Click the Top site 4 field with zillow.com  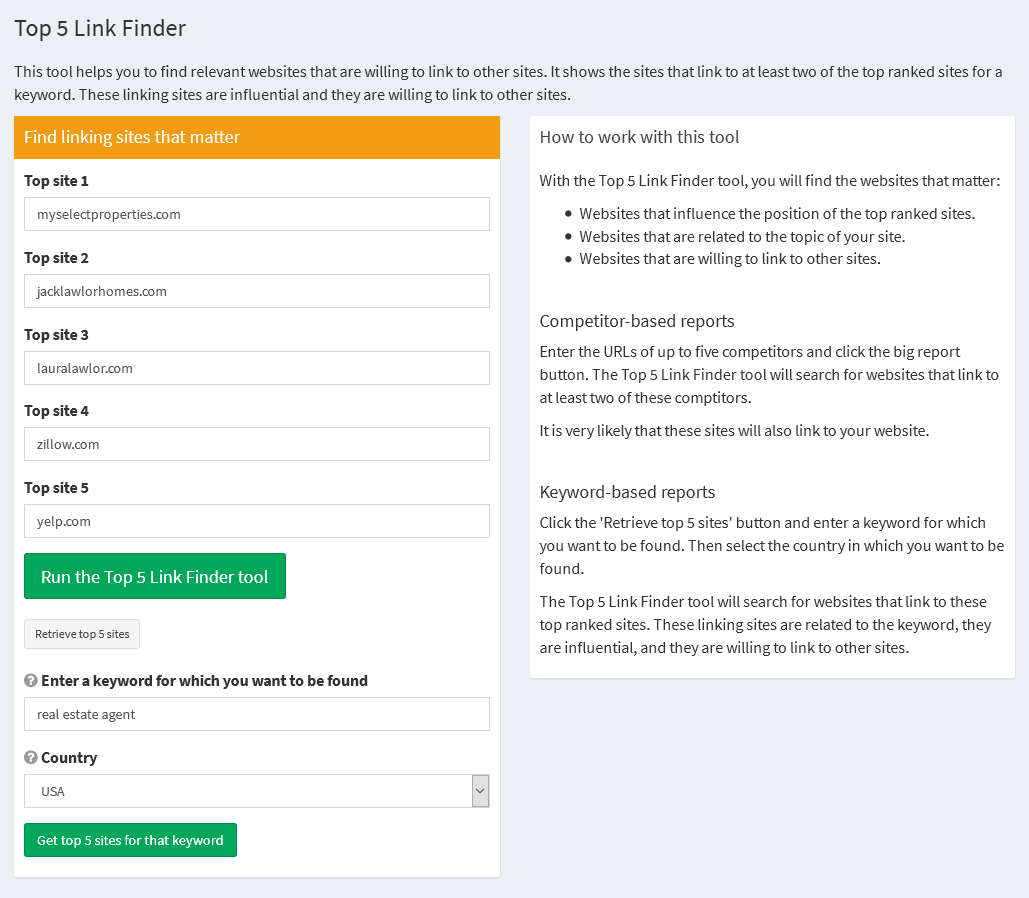(256, 444)
